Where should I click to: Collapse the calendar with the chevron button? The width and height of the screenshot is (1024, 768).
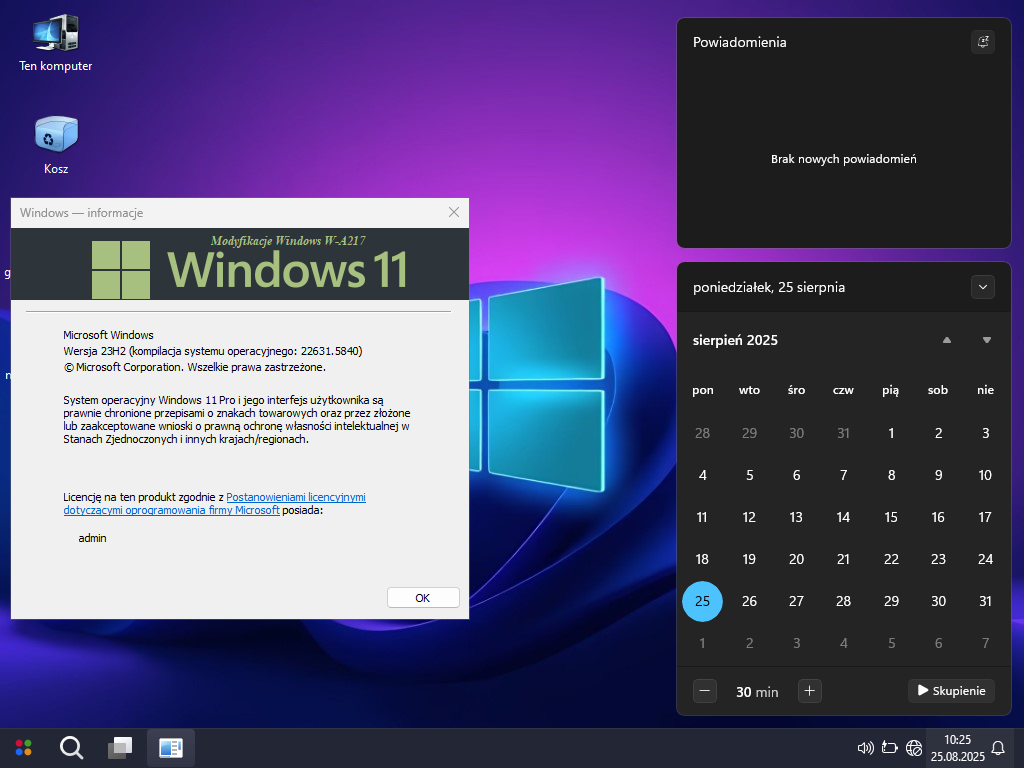(983, 287)
